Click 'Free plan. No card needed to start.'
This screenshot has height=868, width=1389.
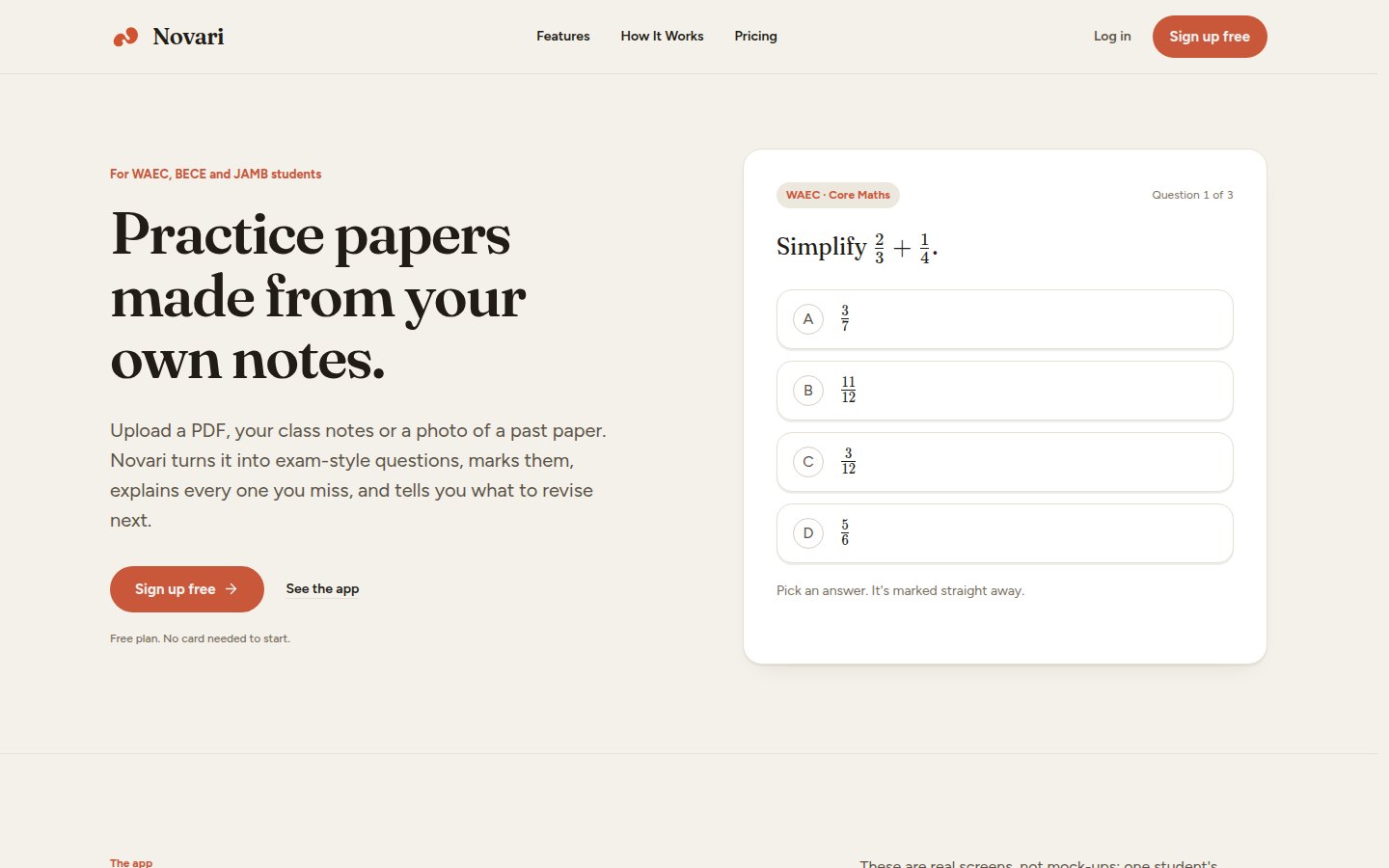200,638
